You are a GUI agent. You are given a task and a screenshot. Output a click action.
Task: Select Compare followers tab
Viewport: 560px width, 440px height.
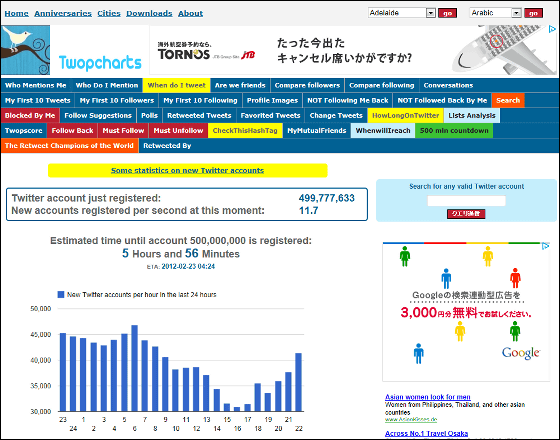(307, 85)
